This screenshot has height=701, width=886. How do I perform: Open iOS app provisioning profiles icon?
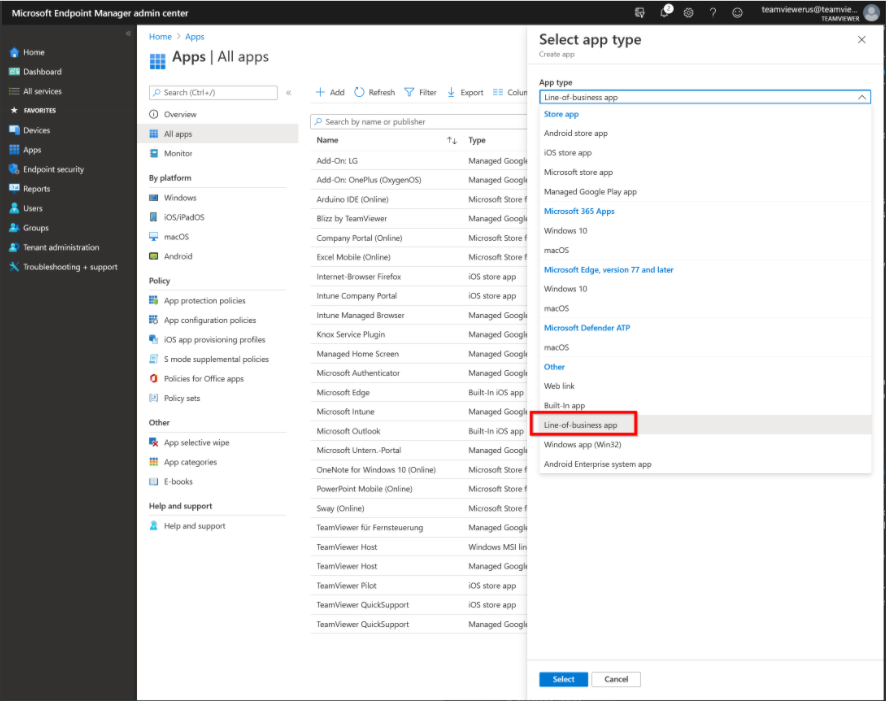pos(154,339)
